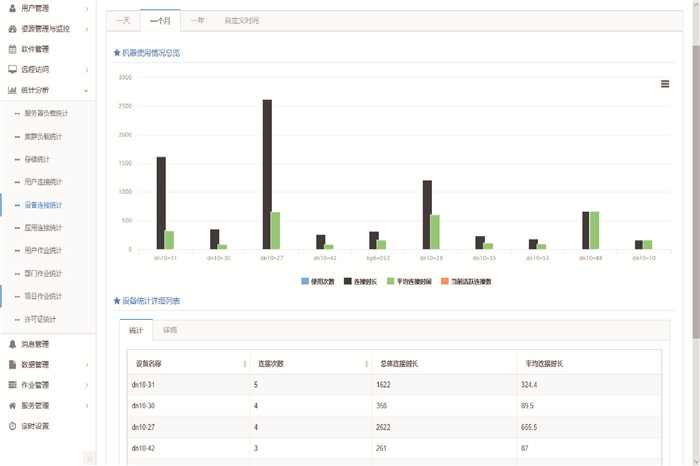700x466 pixels.
Task: Click the 服务管理 flag icon
Action: pos(12,406)
